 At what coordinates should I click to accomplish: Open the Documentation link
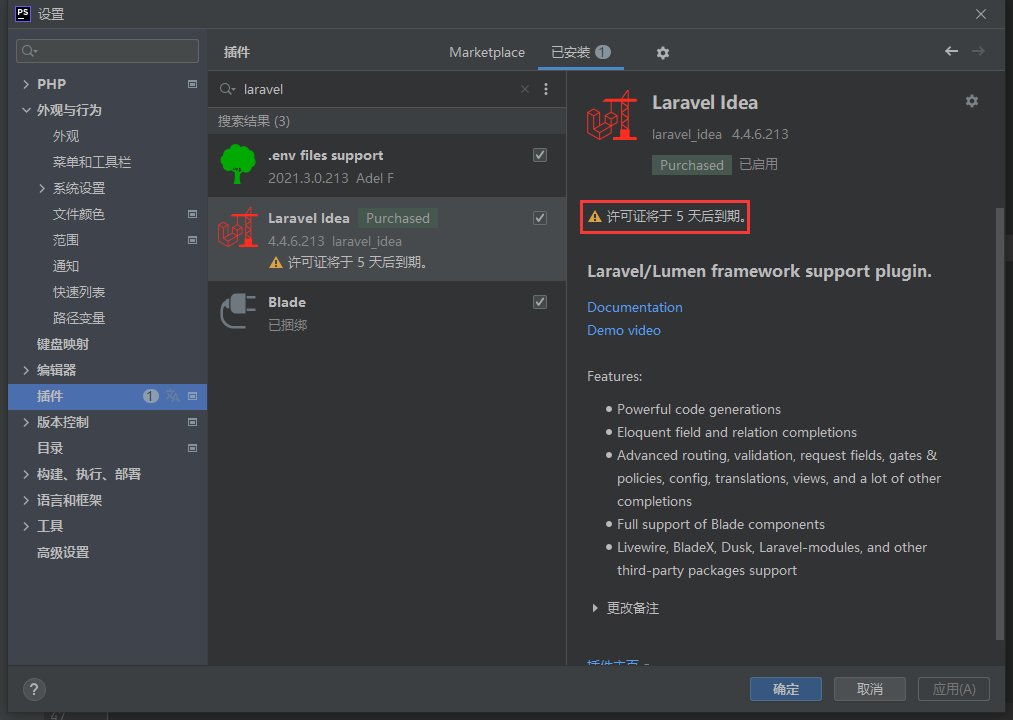click(634, 308)
